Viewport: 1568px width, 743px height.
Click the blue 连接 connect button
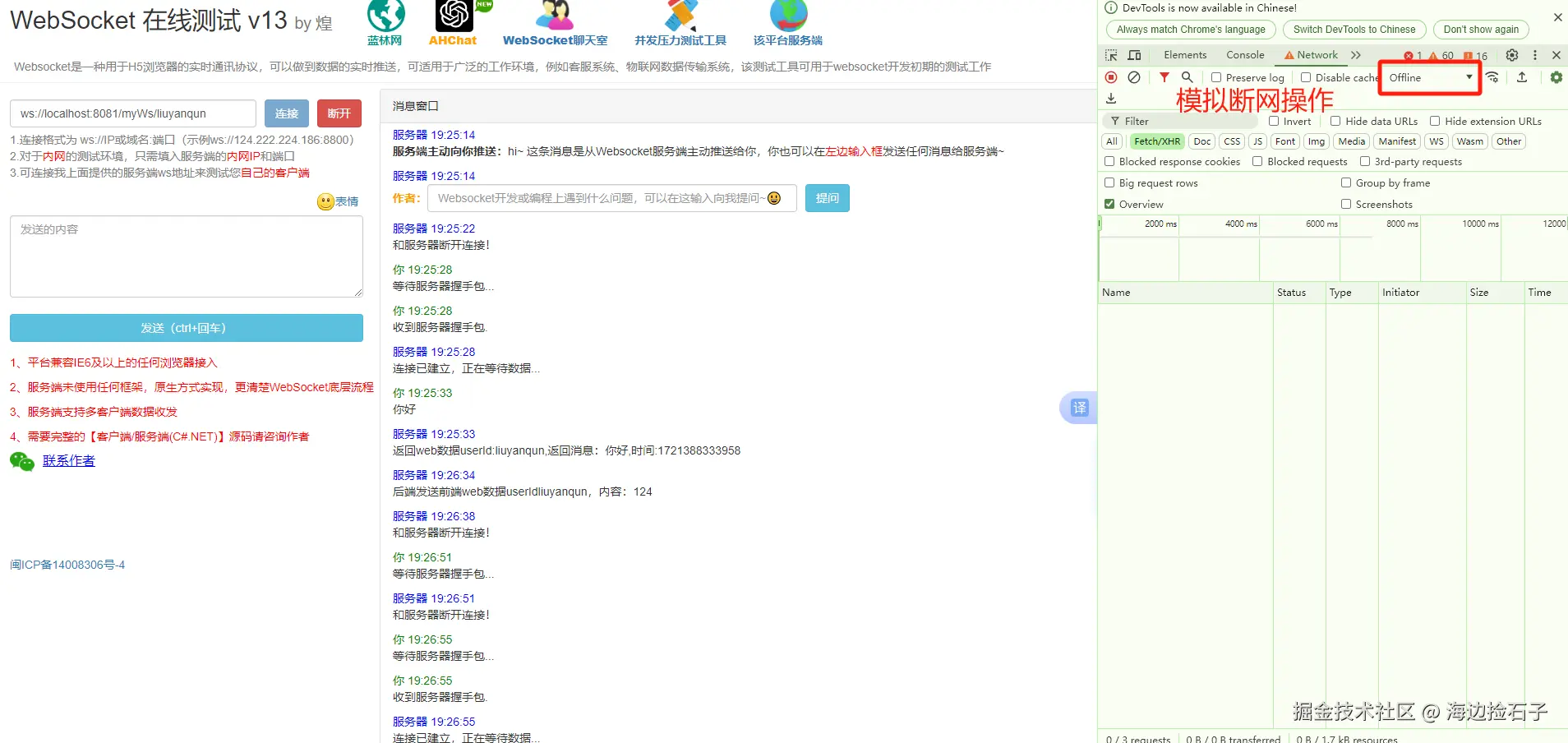[287, 113]
